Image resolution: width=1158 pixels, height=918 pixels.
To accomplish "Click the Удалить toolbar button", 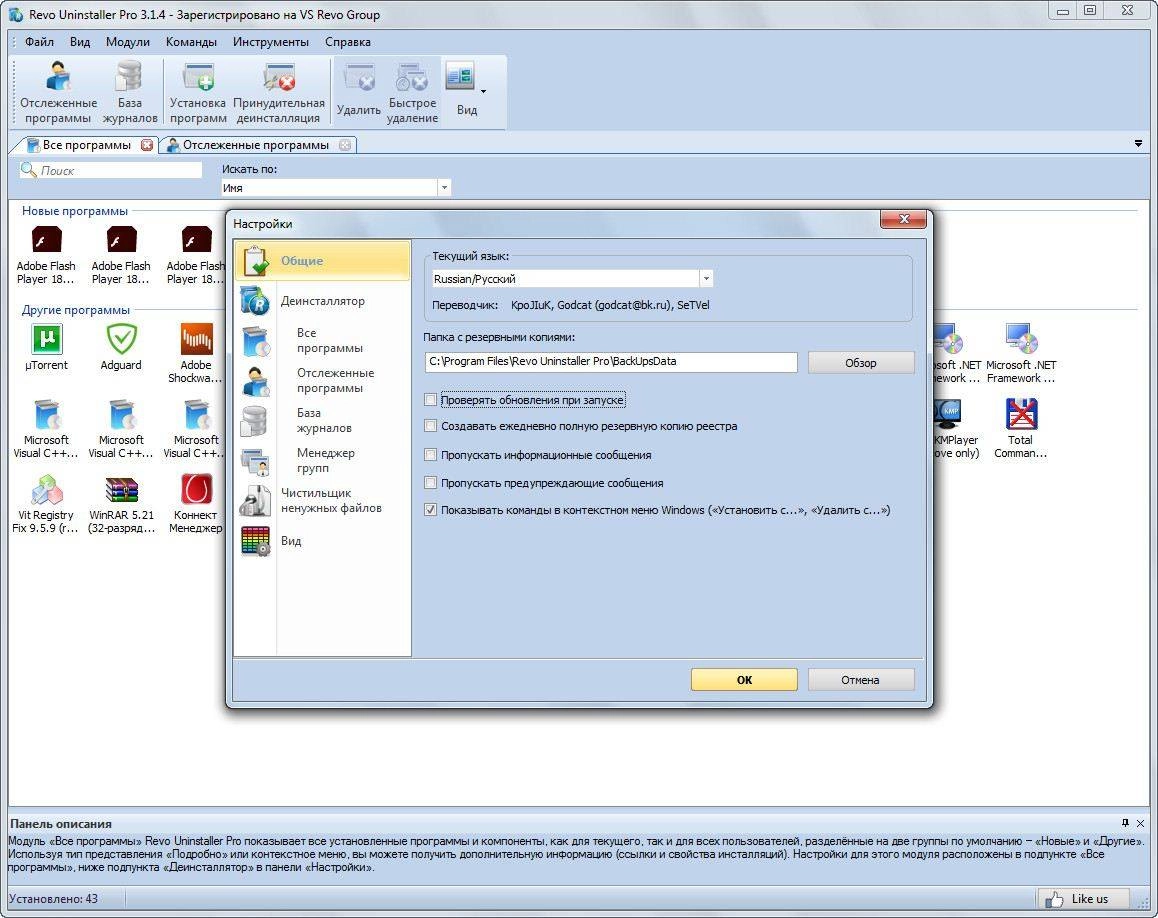I will (x=358, y=92).
